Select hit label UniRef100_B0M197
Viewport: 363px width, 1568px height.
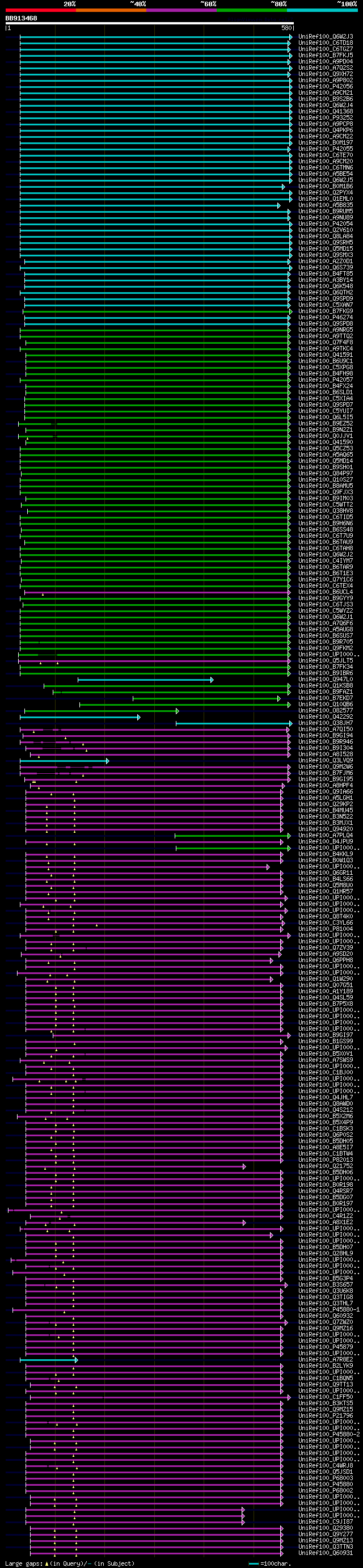pyautogui.click(x=325, y=142)
